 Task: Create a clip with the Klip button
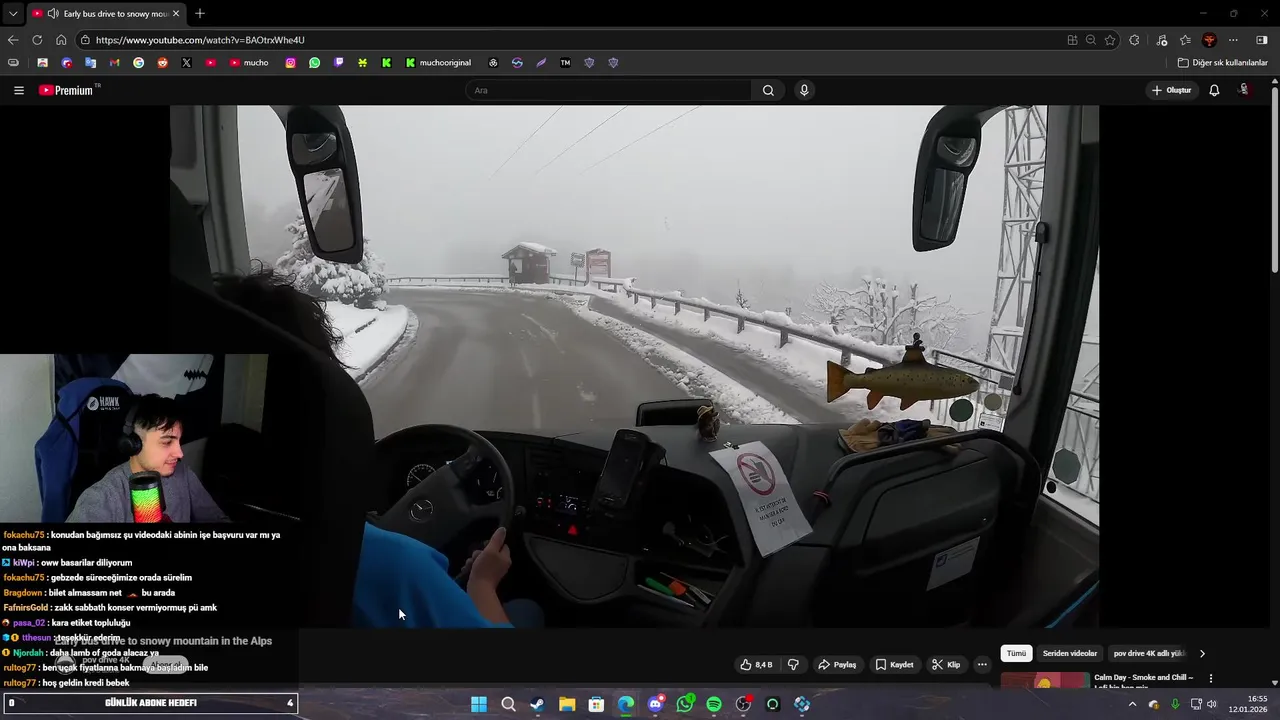pos(946,665)
